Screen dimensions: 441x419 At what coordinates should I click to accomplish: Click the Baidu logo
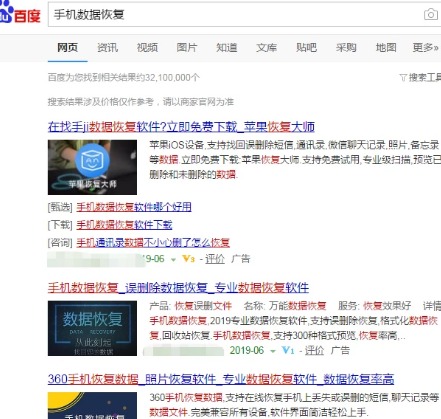click(x=20, y=13)
